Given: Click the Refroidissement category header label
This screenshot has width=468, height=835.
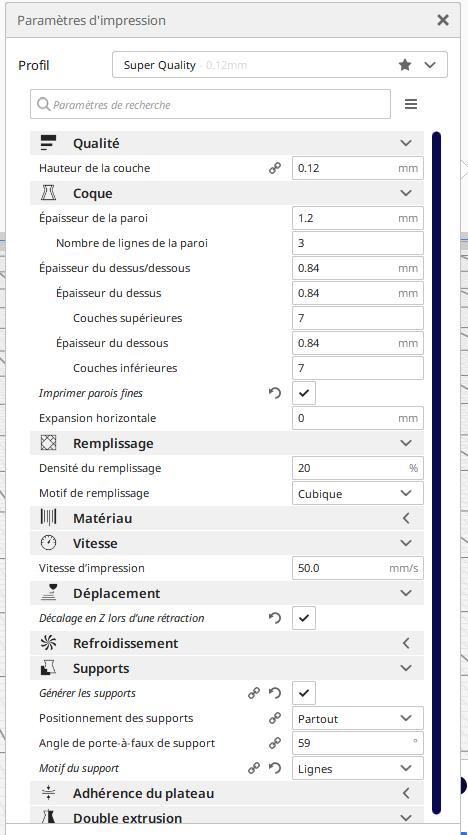Looking at the screenshot, I should pyautogui.click(x=126, y=643).
